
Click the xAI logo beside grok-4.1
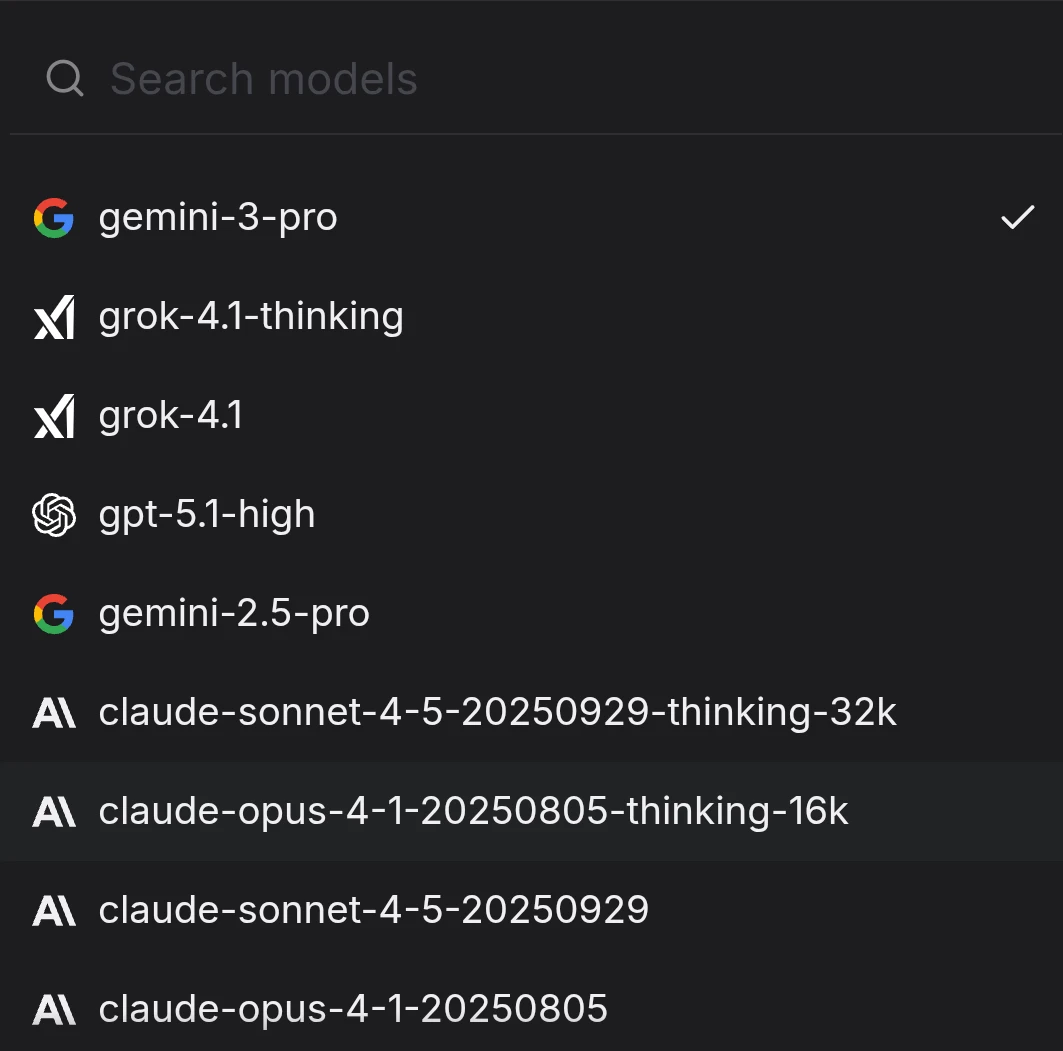click(x=54, y=416)
